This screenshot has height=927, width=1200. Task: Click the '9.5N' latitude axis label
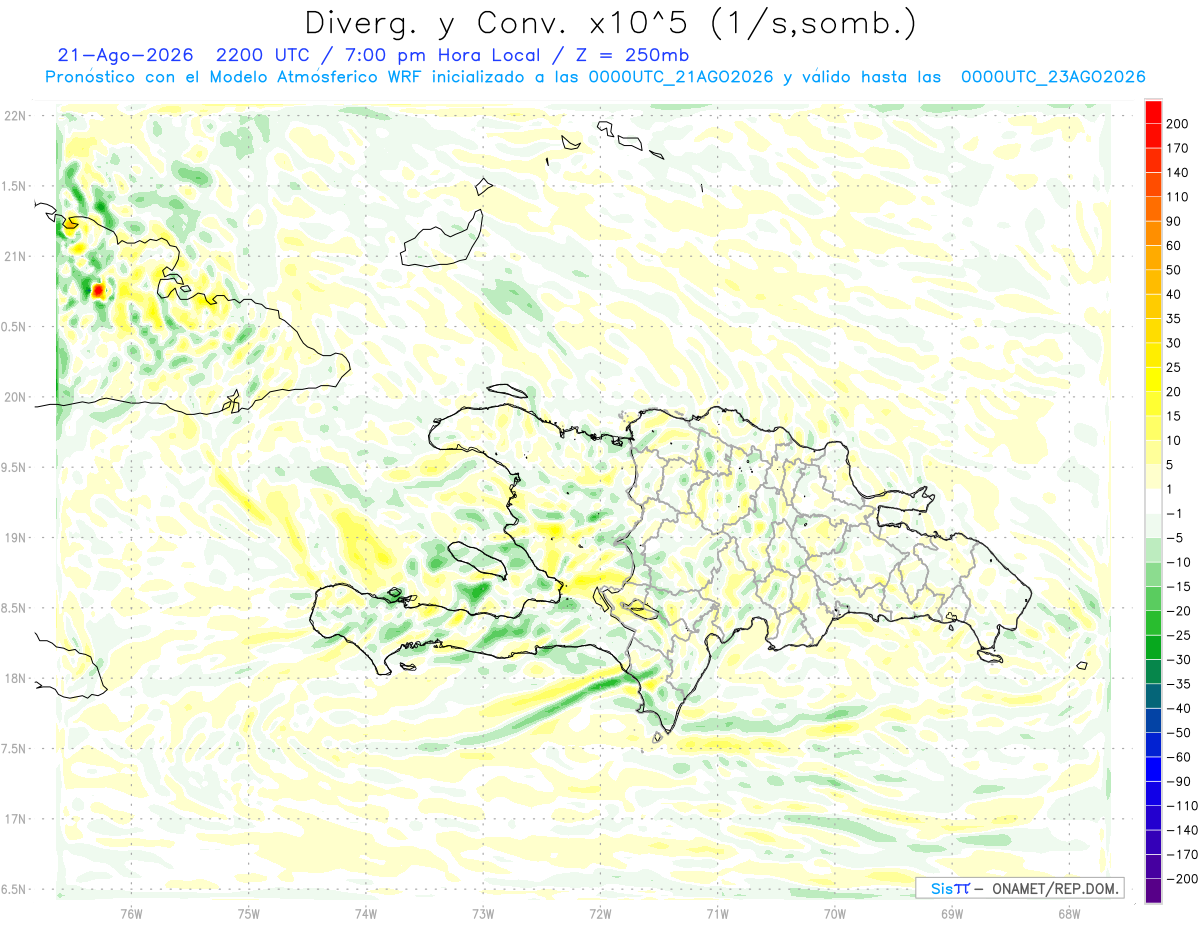point(14,468)
